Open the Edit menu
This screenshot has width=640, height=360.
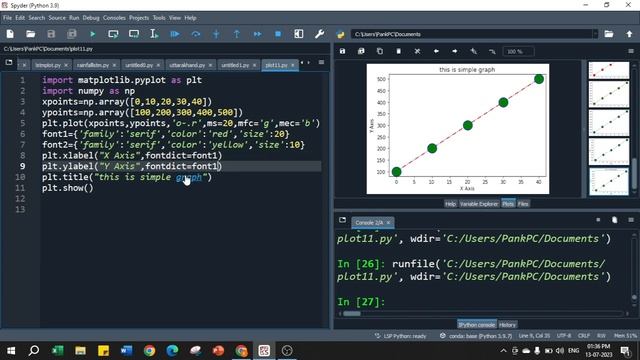tap(20, 18)
